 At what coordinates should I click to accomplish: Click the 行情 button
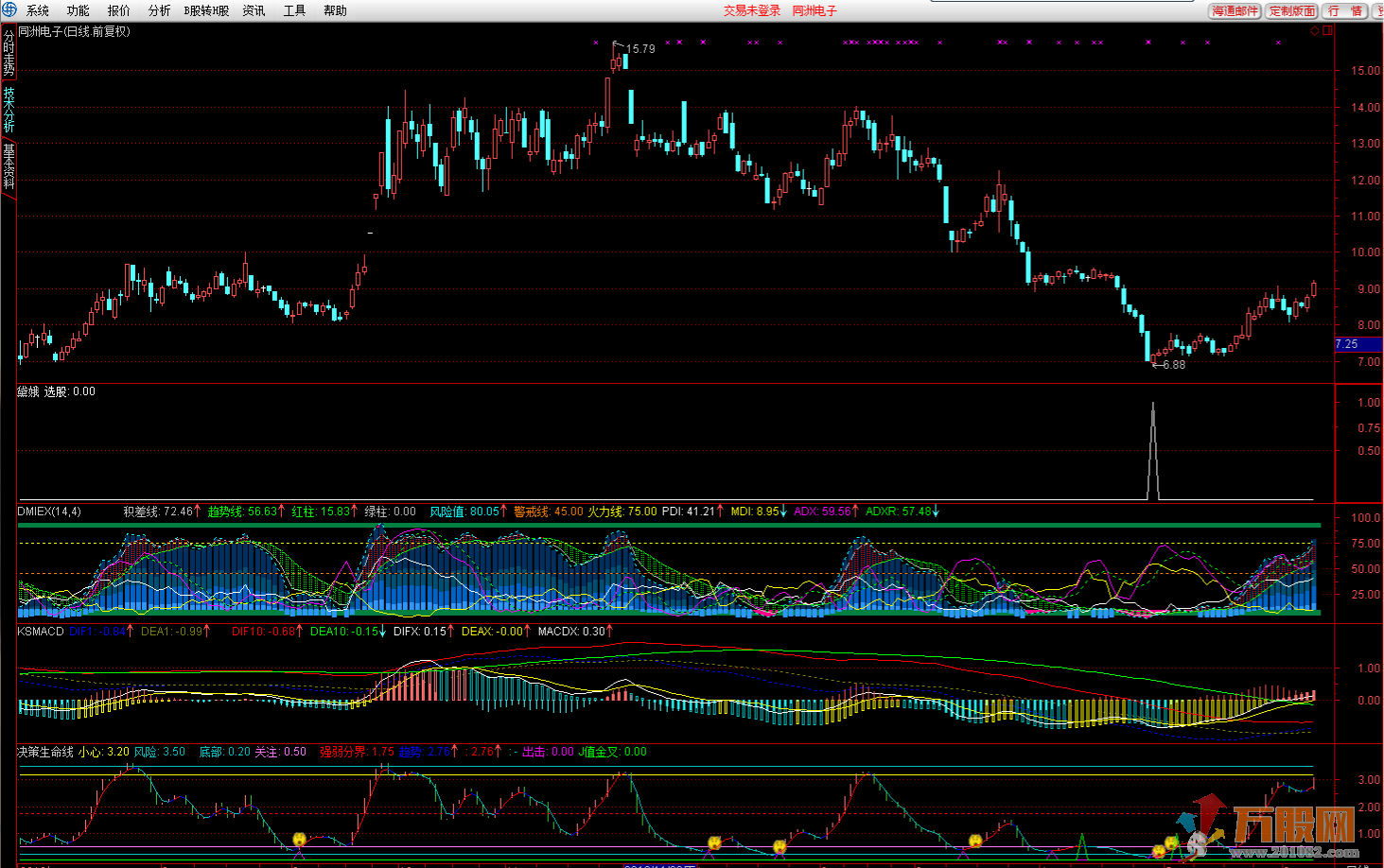click(1344, 10)
